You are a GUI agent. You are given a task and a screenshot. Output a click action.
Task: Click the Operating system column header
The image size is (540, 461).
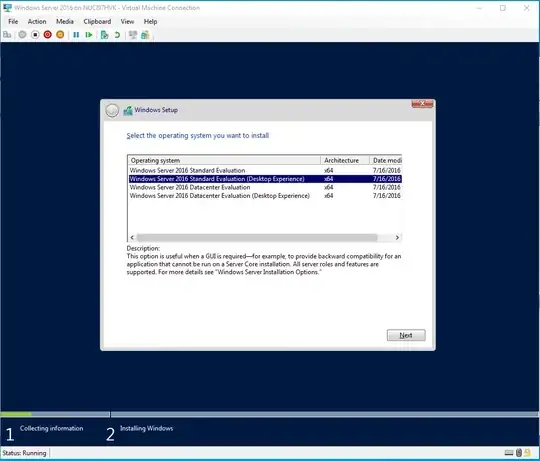tap(224, 160)
